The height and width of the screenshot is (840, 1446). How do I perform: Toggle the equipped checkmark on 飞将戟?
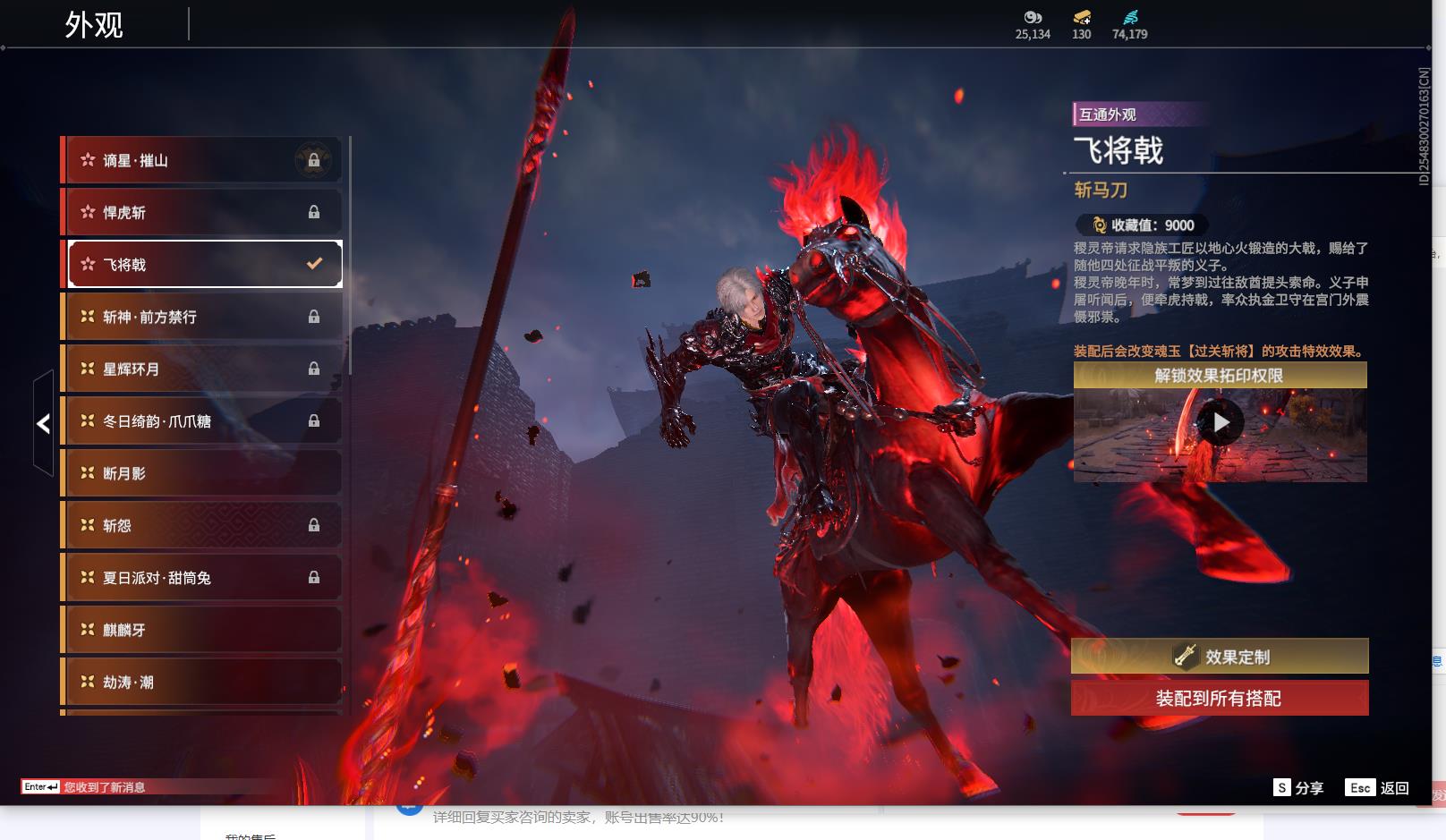tap(314, 264)
